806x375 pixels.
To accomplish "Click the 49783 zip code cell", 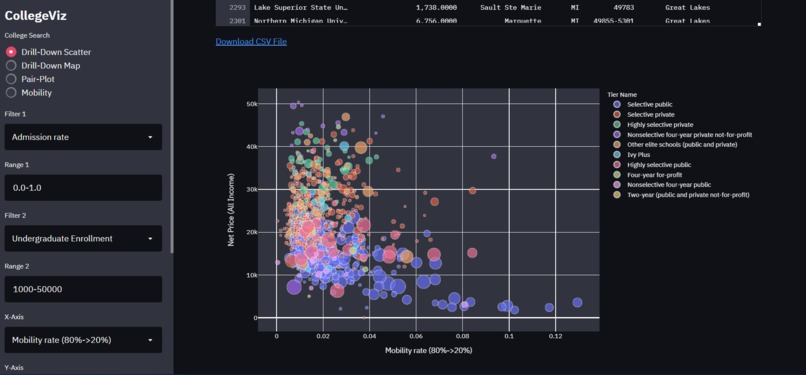I will (624, 8).
